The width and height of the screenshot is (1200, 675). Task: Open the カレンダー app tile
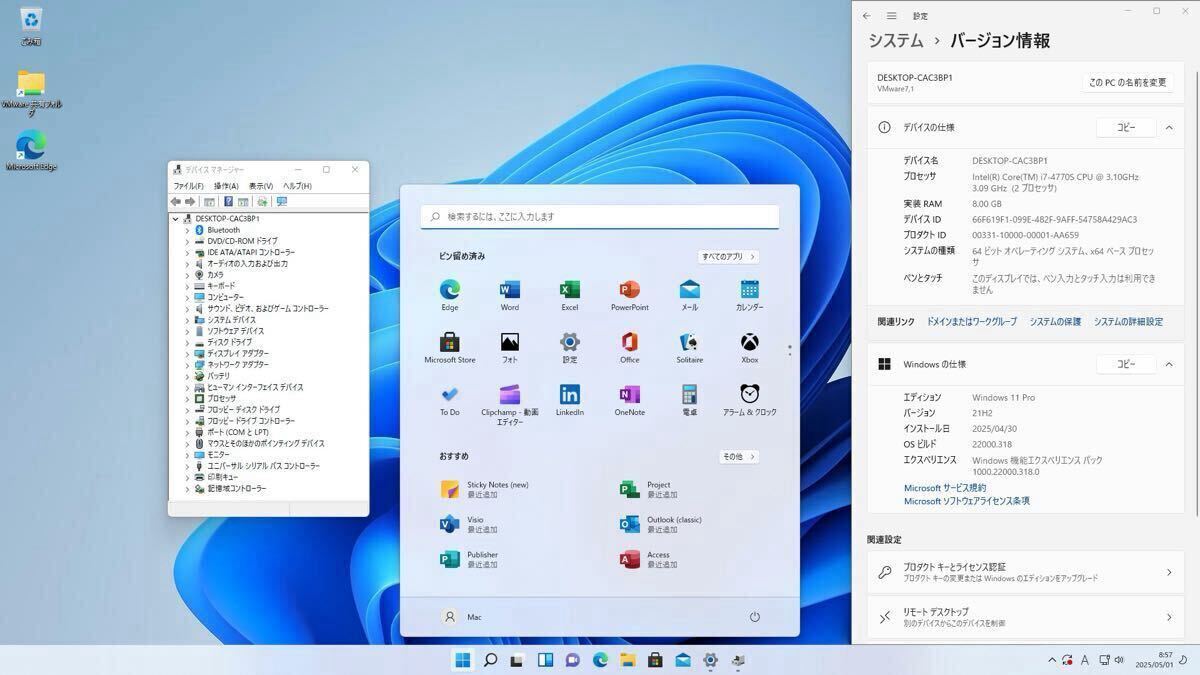750,295
